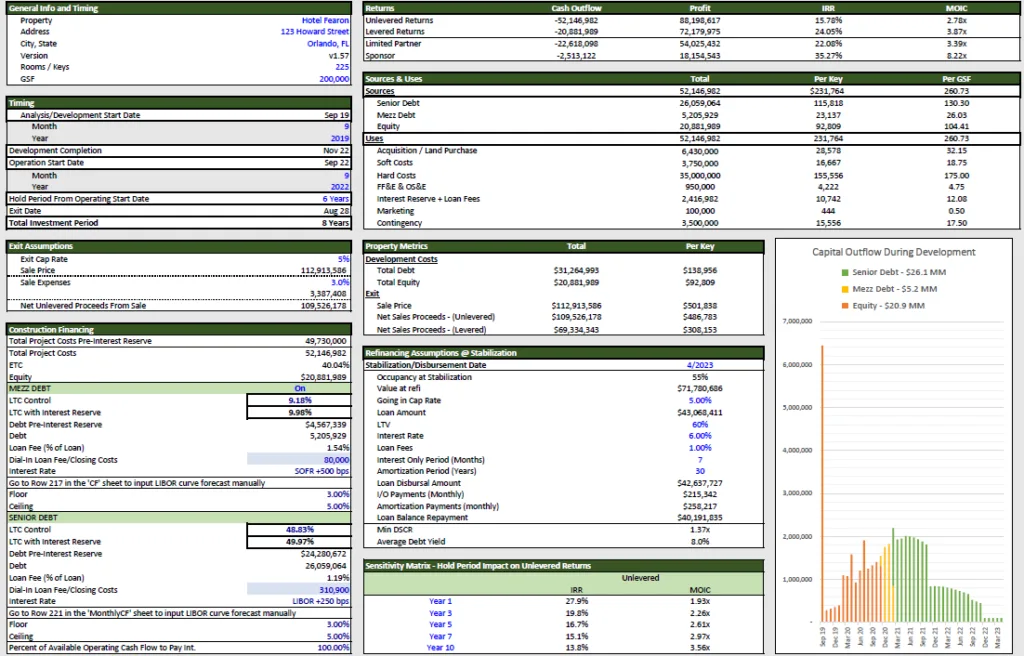This screenshot has width=1024, height=656.
Task: Click the Rooms / Keys value 225
Action: pyautogui.click(x=342, y=67)
